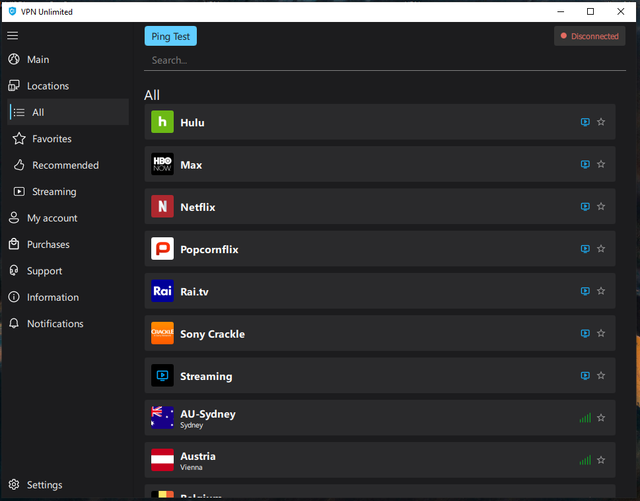Select the AU-Sydney location name
The width and height of the screenshot is (640, 501).
pos(208,414)
